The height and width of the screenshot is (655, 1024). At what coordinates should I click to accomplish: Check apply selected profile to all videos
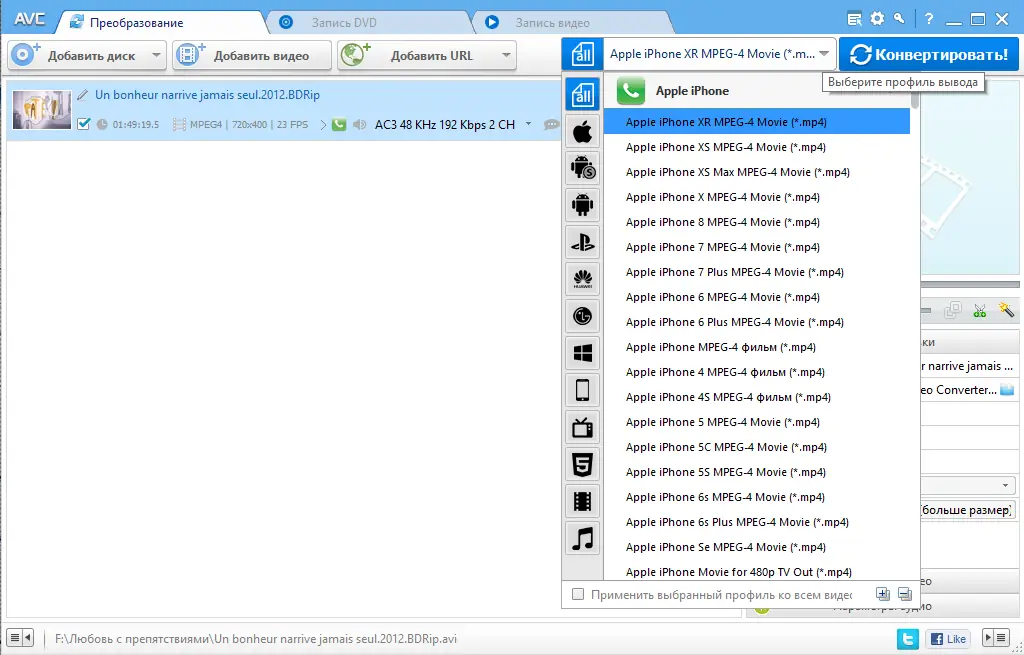point(578,594)
